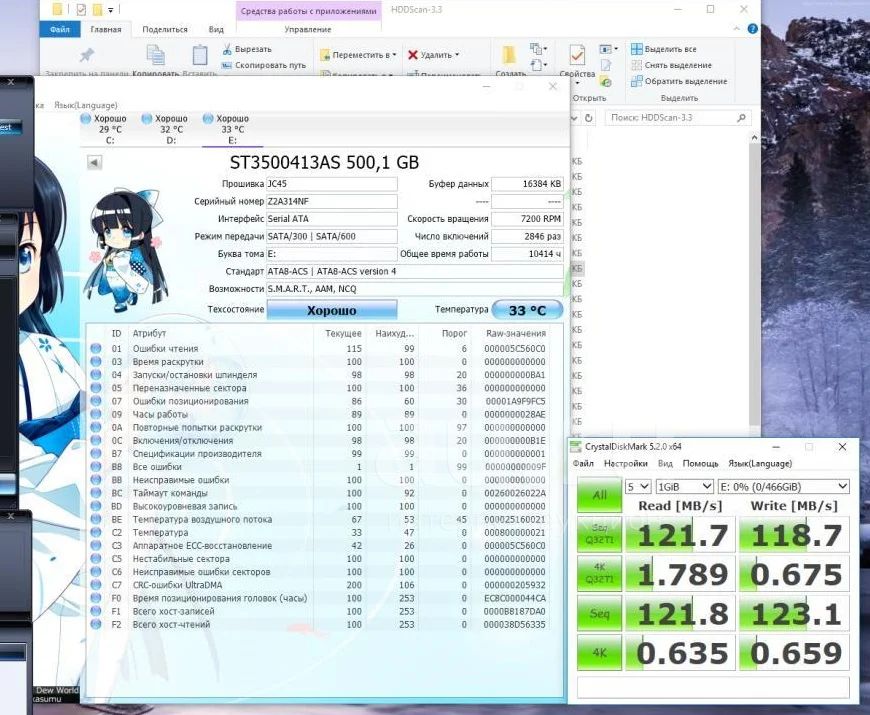The width and height of the screenshot is (870, 715).
Task: Click the Хорошо health status button
Action: point(332,310)
